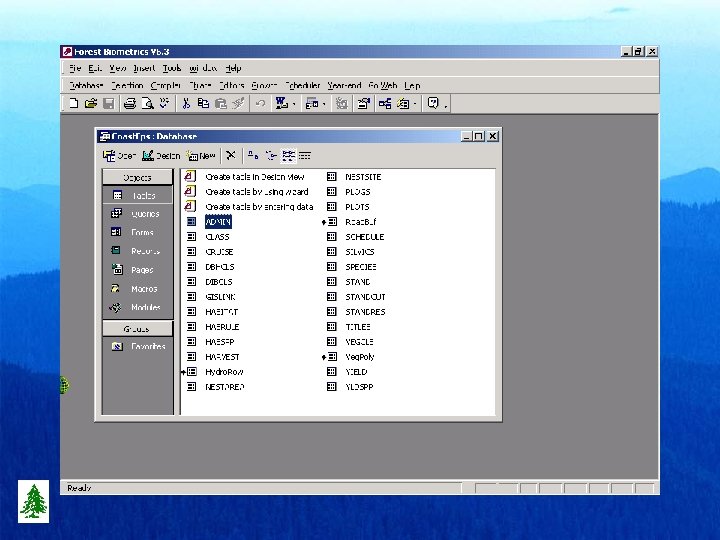
Task: Click the Print toolbar icon
Action: (x=130, y=103)
